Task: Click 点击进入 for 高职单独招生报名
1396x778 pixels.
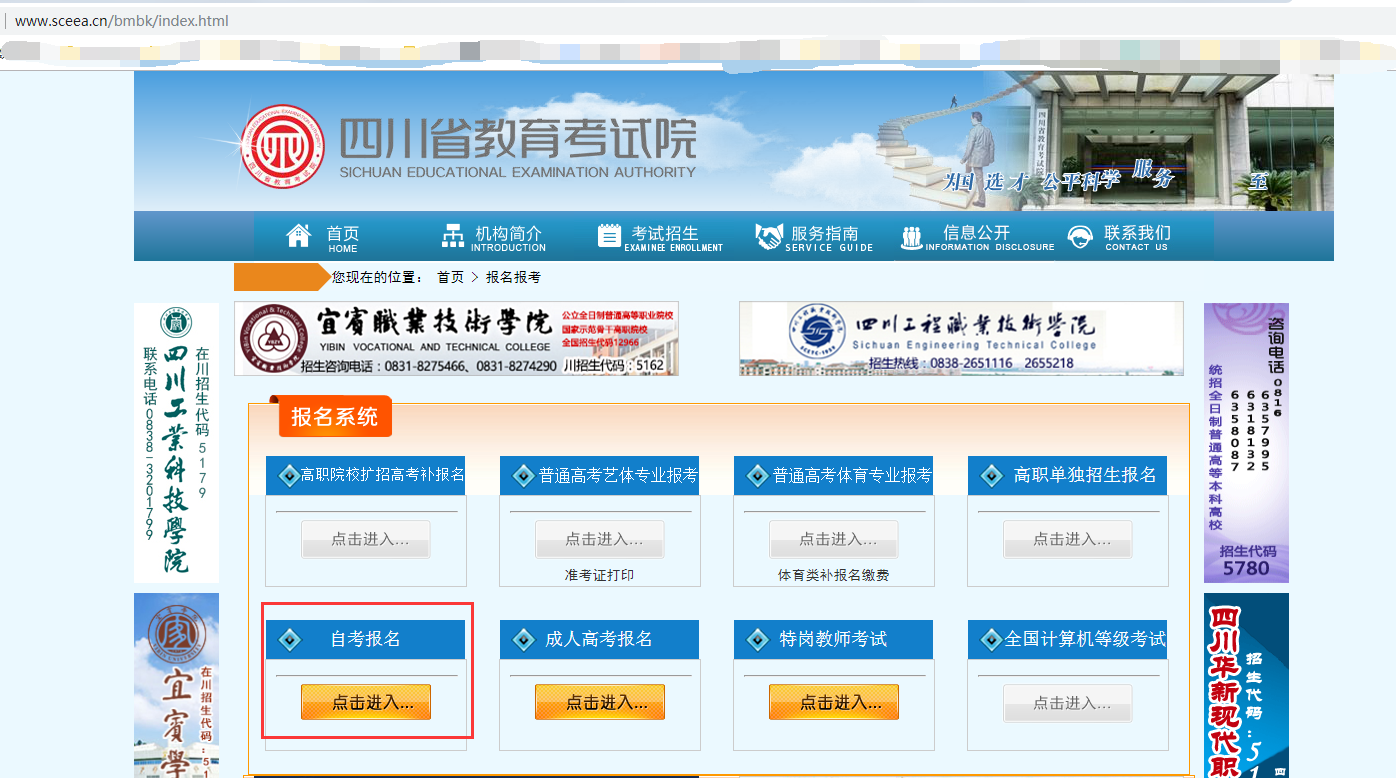Action: (x=1067, y=538)
